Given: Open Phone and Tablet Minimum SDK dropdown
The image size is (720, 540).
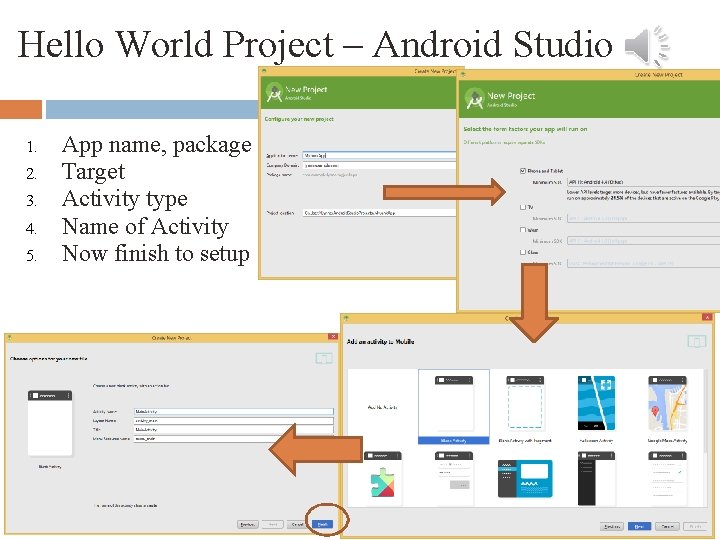Looking at the screenshot, I should point(643,182).
